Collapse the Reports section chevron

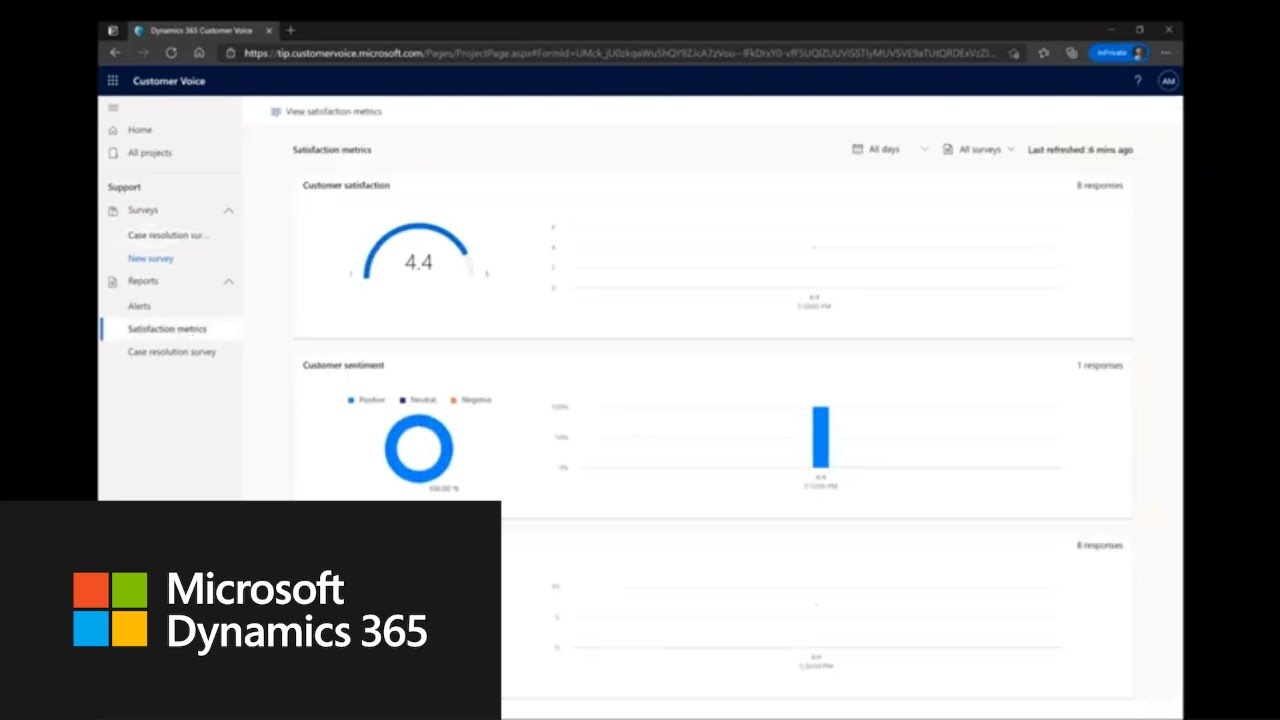point(228,282)
